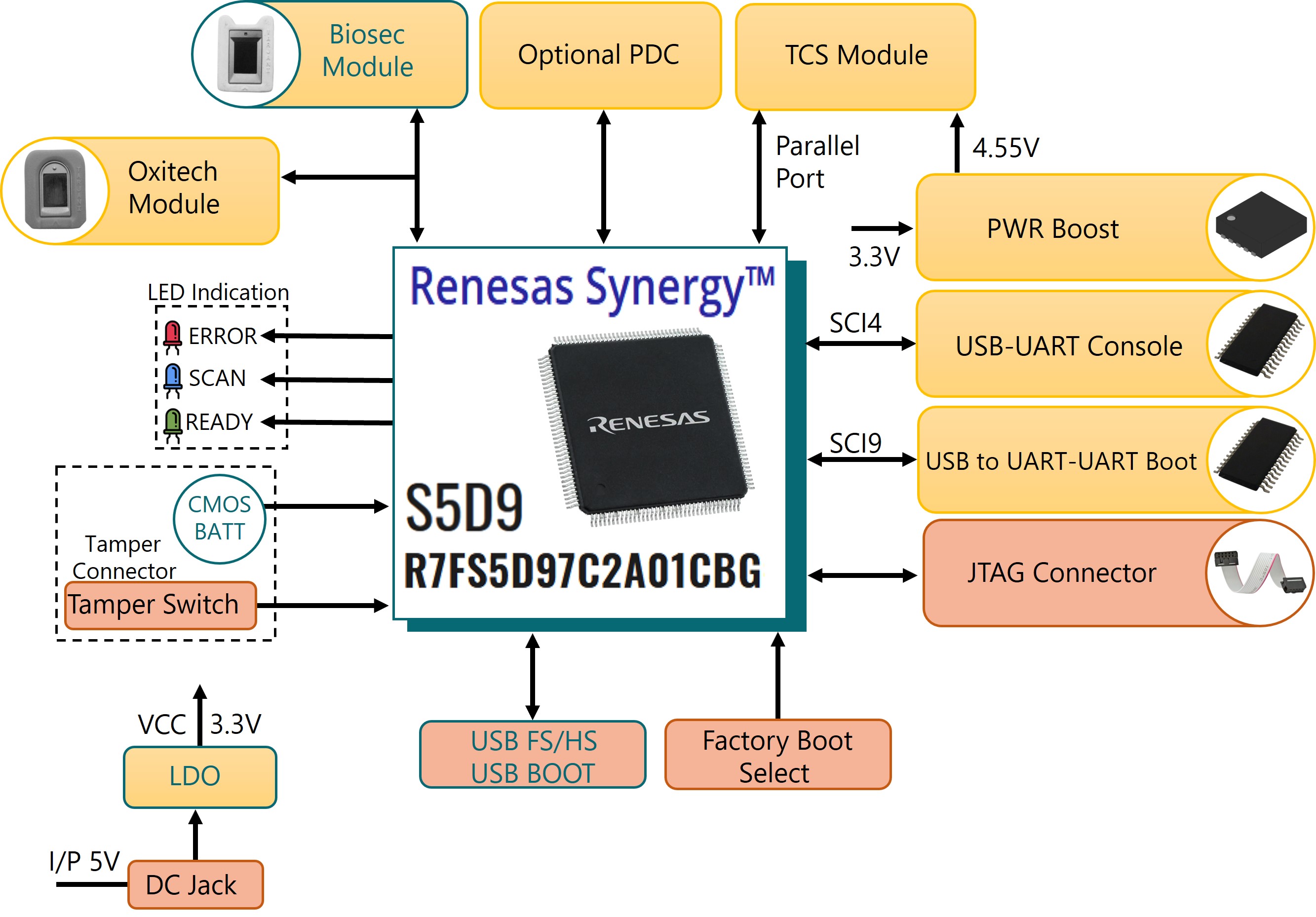Screen dimensions: 1316x917
Task: Click the LDO block
Action: 200,777
